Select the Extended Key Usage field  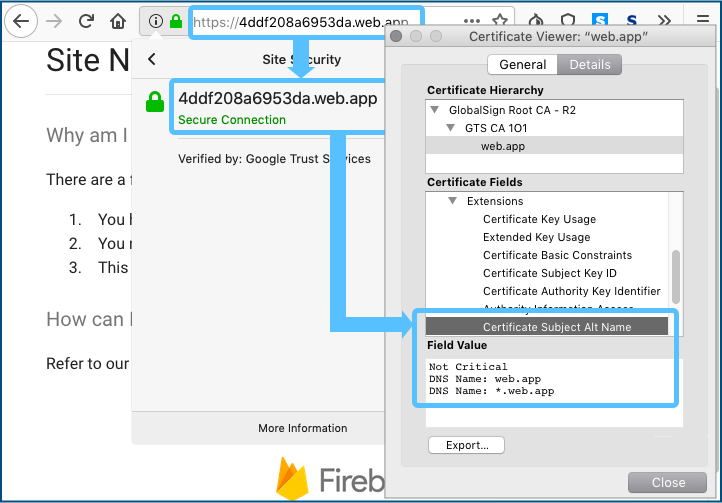tap(536, 237)
